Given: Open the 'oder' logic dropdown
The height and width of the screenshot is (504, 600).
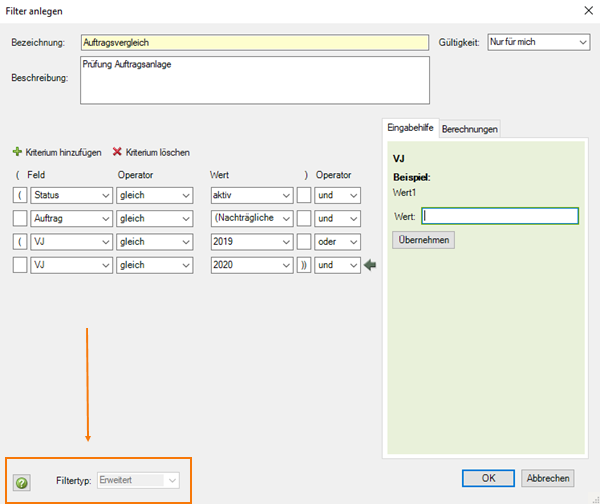Looking at the screenshot, I should click(338, 242).
